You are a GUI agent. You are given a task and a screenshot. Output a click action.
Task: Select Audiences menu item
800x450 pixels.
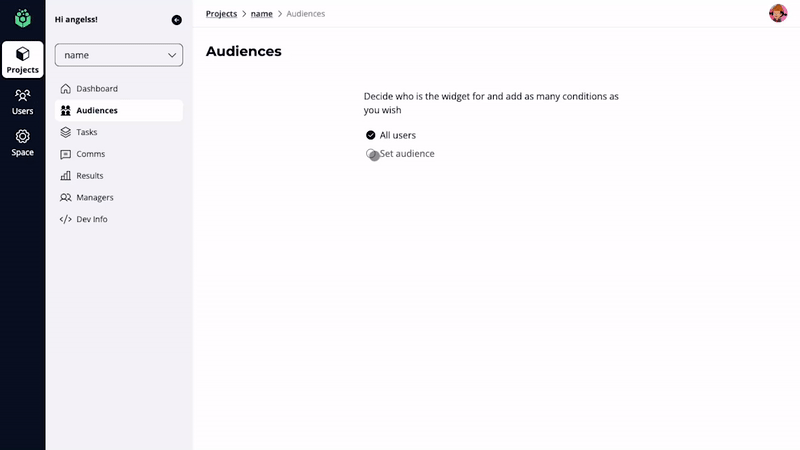(119, 110)
